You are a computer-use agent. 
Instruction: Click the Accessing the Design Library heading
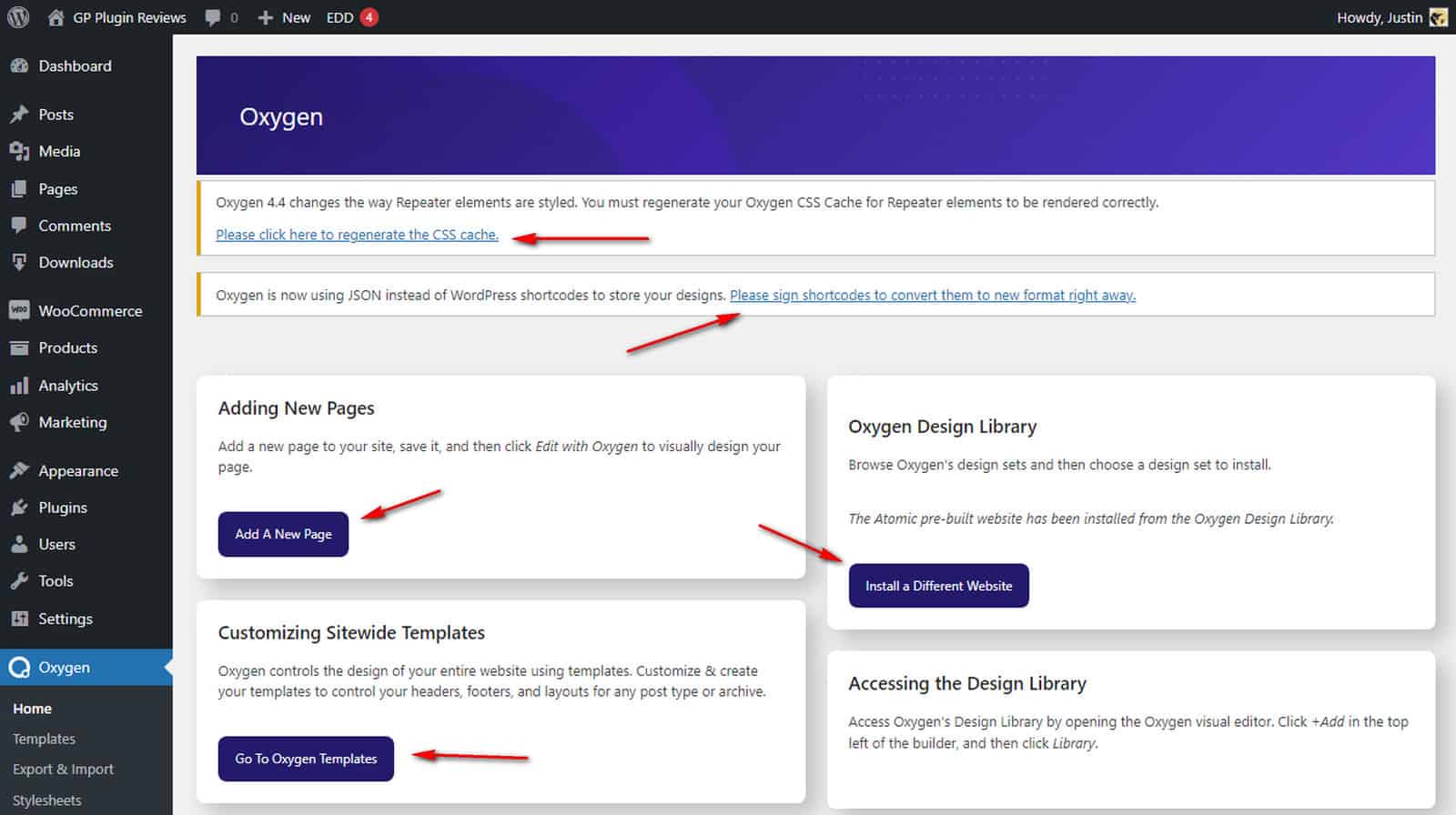[x=967, y=684]
